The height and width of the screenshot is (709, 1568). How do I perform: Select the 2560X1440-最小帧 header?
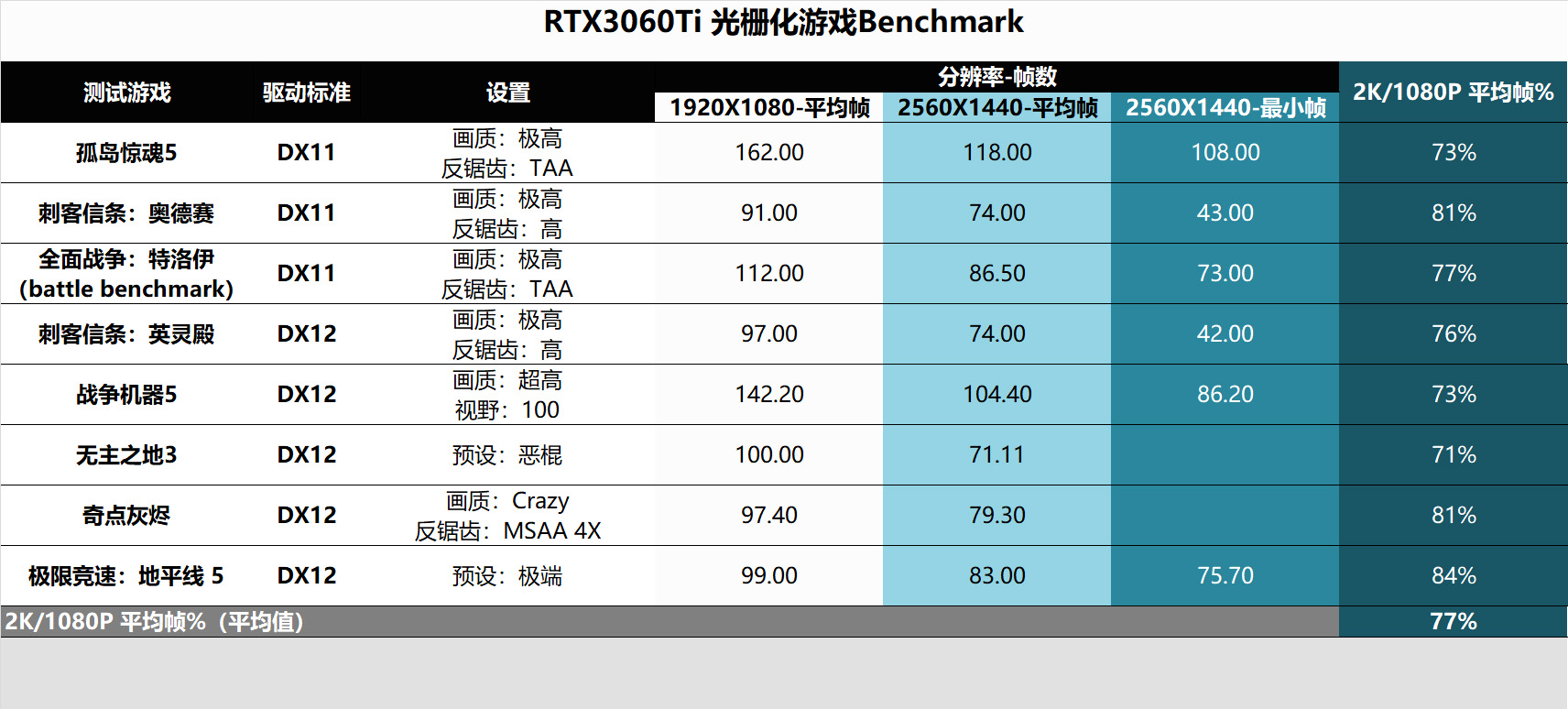click(x=1225, y=108)
